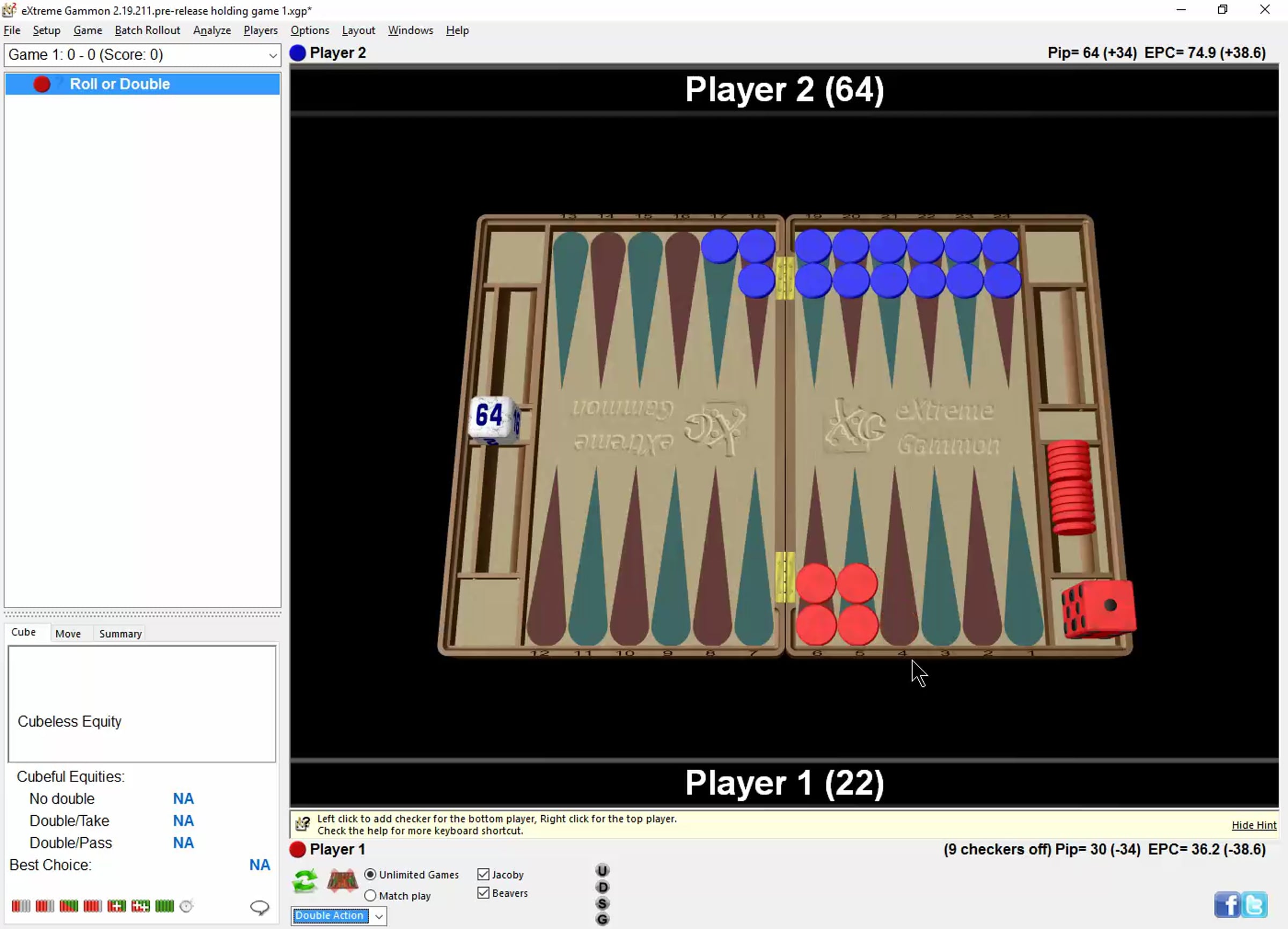
Task: Click the doubling cube showing 64
Action: pyautogui.click(x=494, y=420)
